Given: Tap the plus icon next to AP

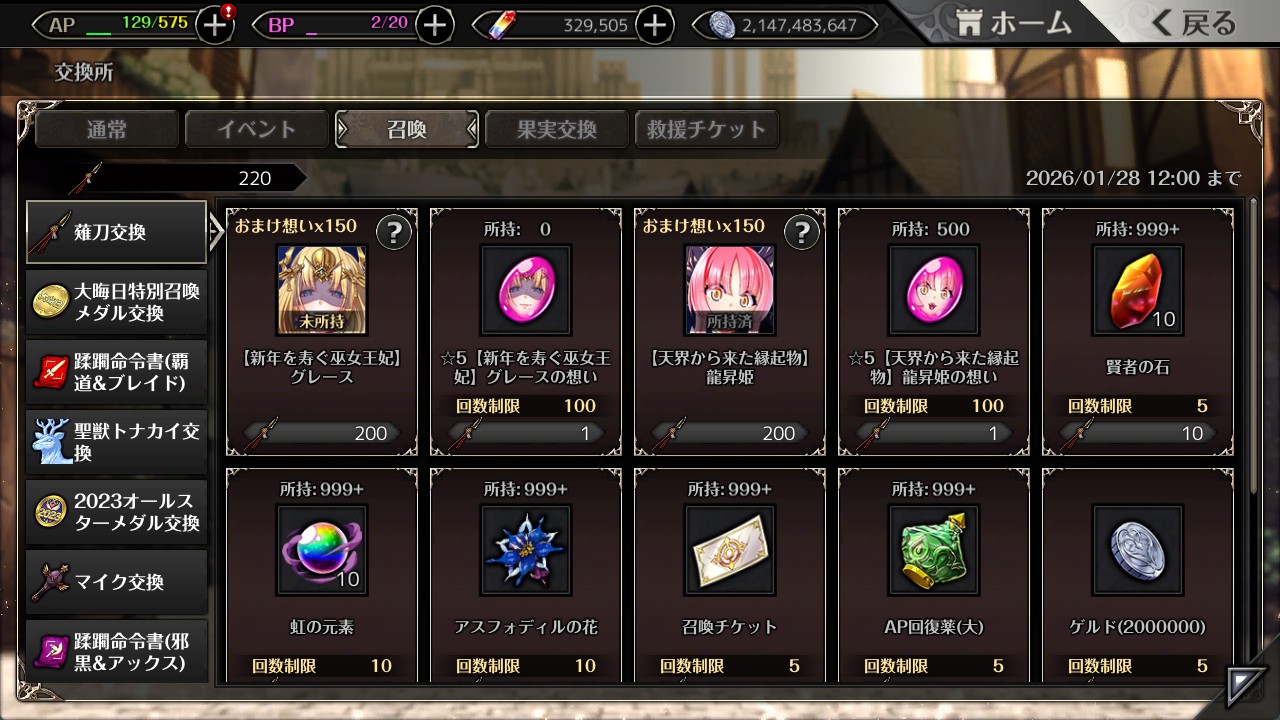Looking at the screenshot, I should (215, 25).
